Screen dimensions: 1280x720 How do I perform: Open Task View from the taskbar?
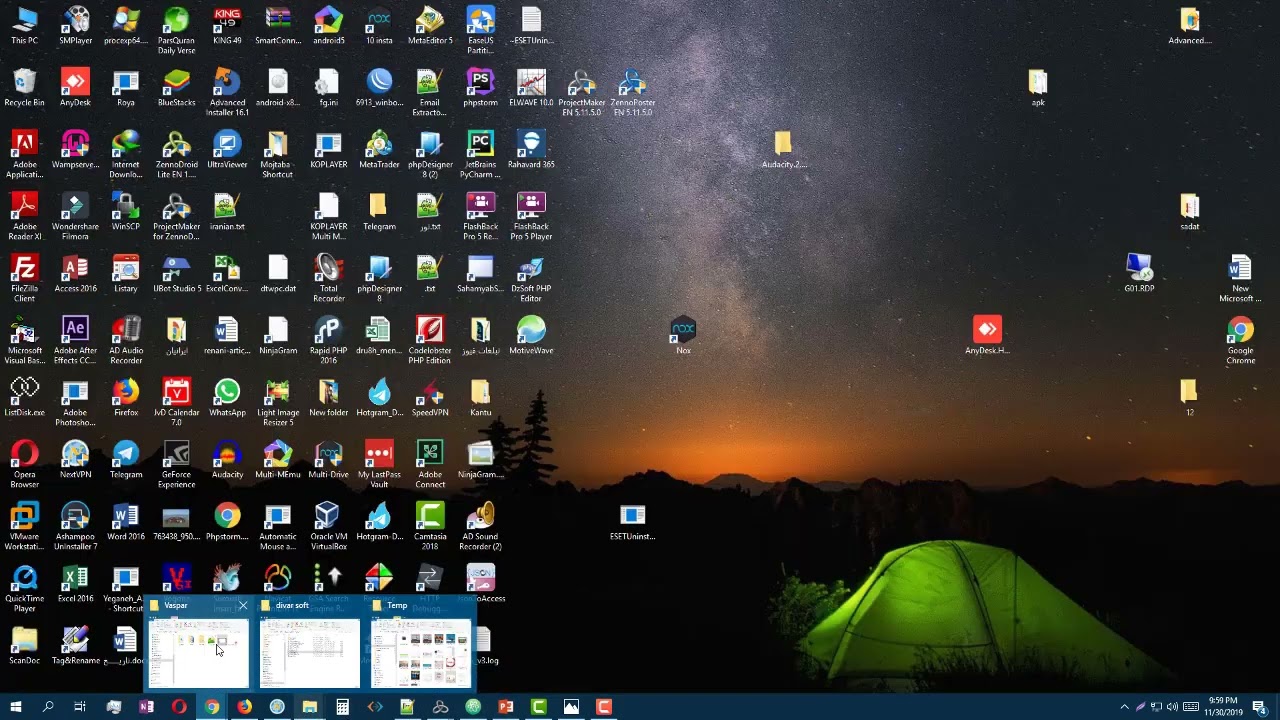click(x=80, y=707)
